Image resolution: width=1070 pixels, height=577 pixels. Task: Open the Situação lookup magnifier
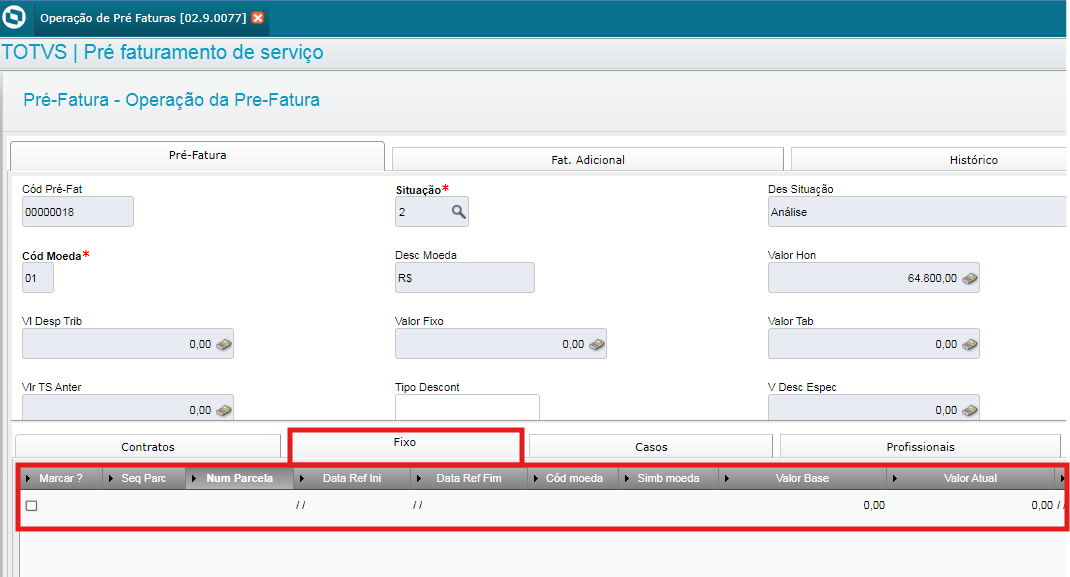coord(459,212)
